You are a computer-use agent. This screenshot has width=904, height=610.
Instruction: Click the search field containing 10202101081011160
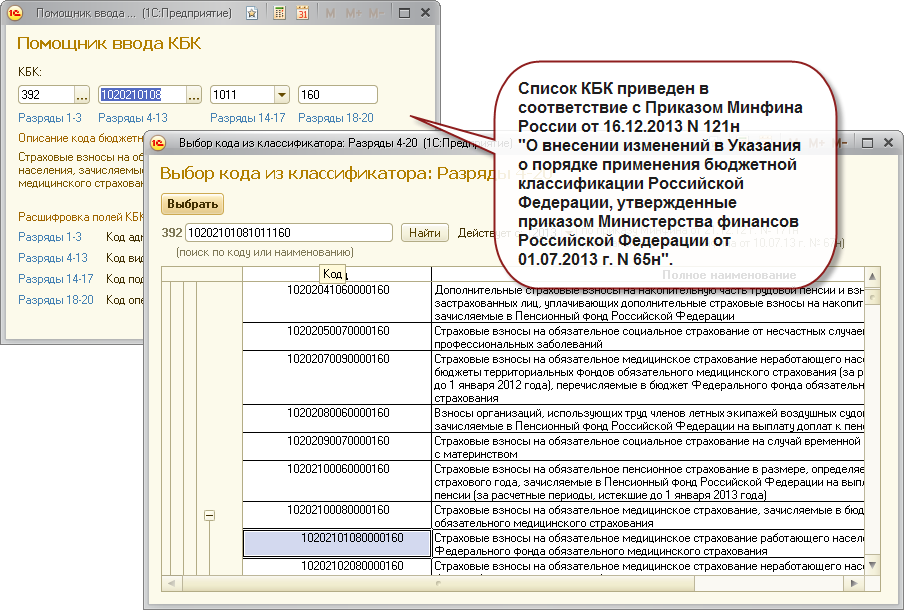point(290,233)
